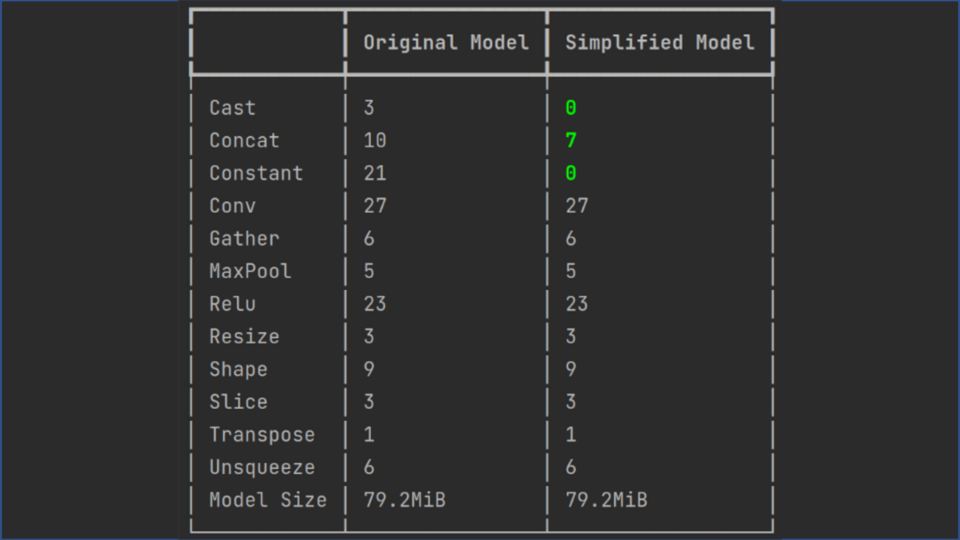This screenshot has height=540, width=960.
Task: Select the 'Resize' row label
Action: click(244, 337)
